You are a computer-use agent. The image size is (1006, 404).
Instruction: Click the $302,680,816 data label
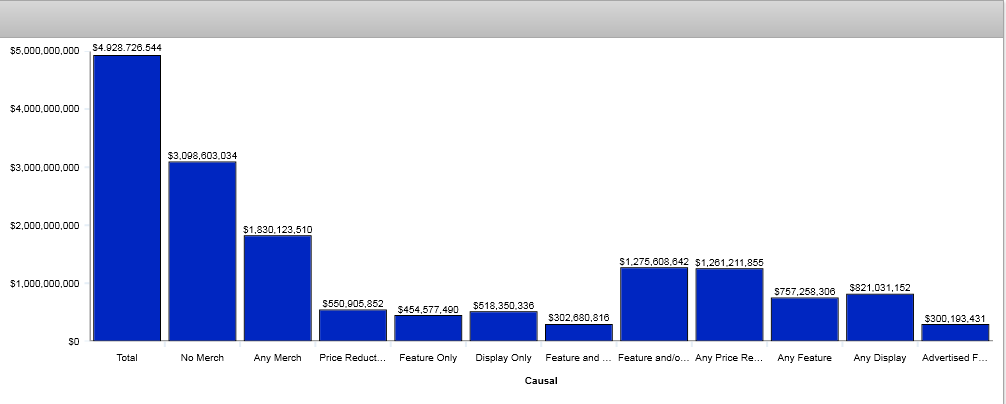tap(578, 317)
